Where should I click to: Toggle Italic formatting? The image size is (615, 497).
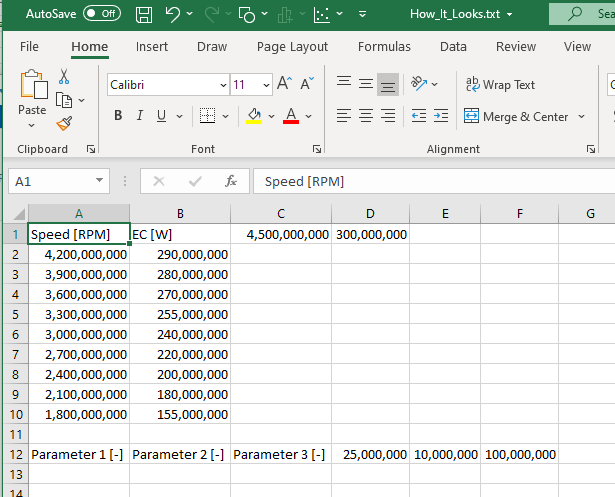click(x=141, y=116)
